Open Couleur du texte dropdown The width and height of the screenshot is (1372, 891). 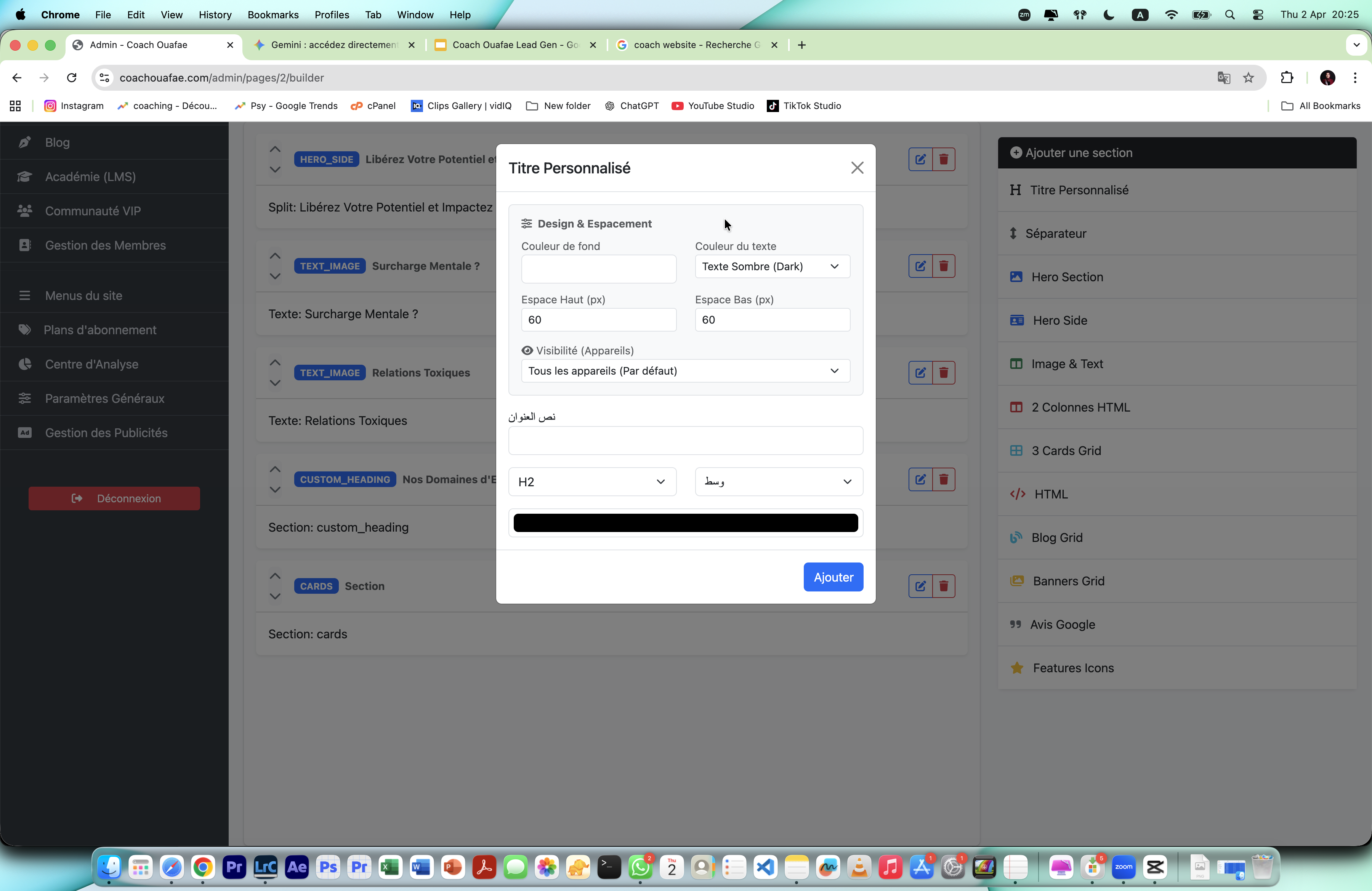[x=772, y=266]
